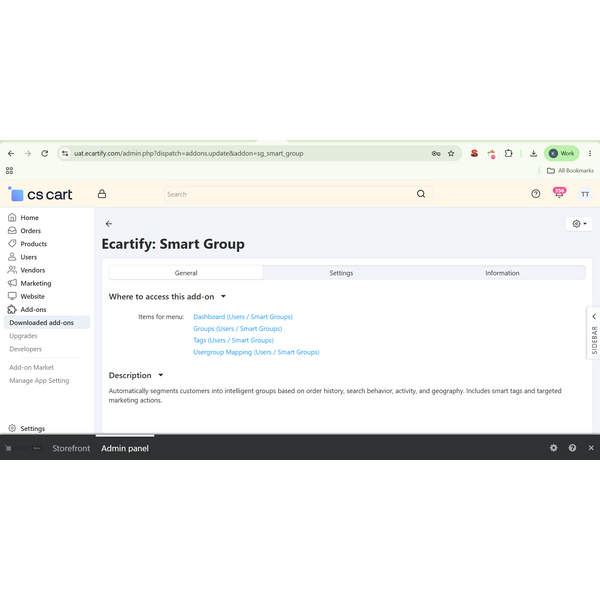This screenshot has height=600, width=600.
Task: Switch to the Information tab
Action: tap(502, 273)
